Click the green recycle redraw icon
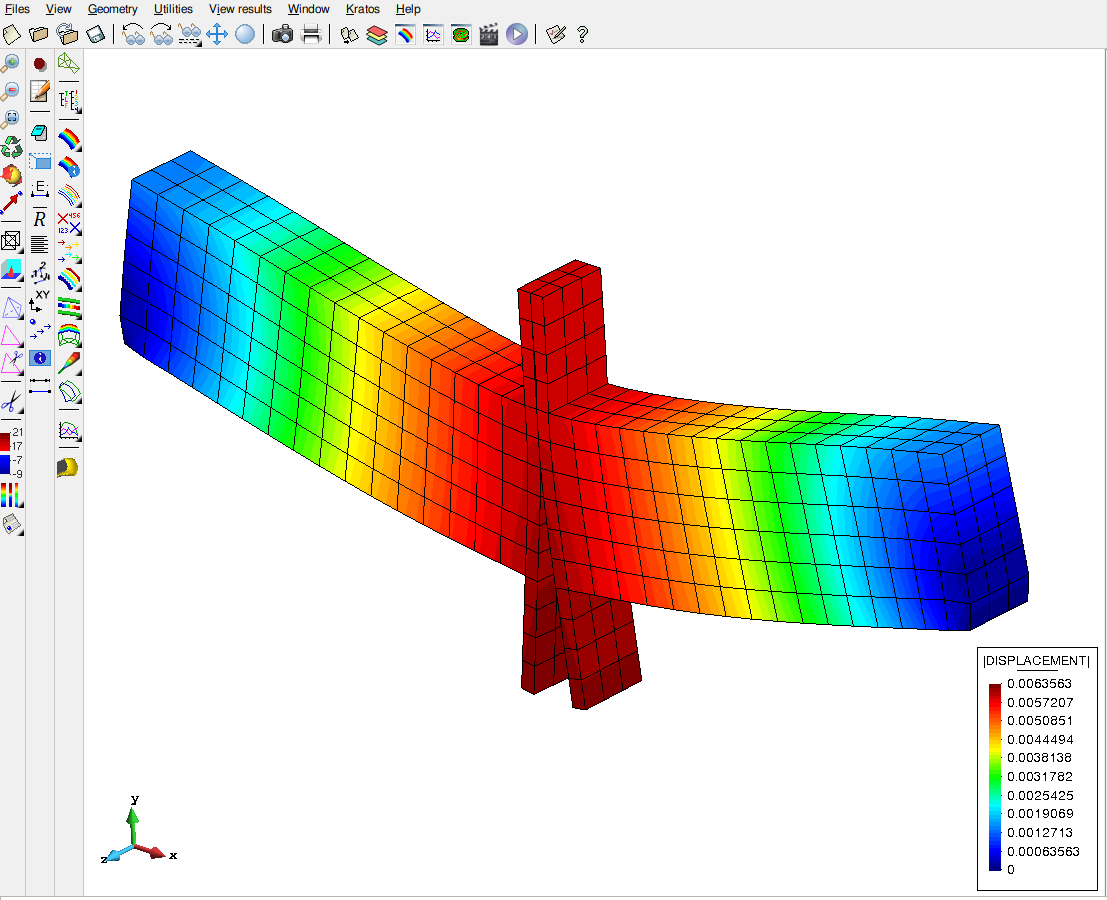1107x900 pixels. (11, 147)
